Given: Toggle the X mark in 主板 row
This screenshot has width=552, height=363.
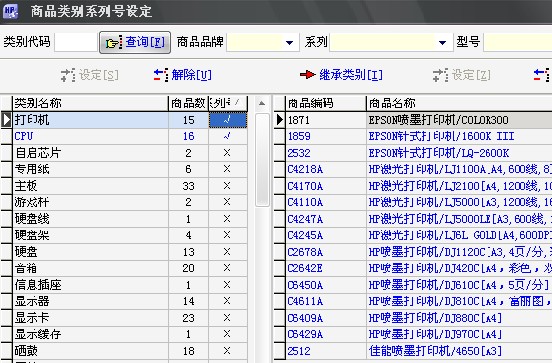Looking at the screenshot, I should point(228,186).
